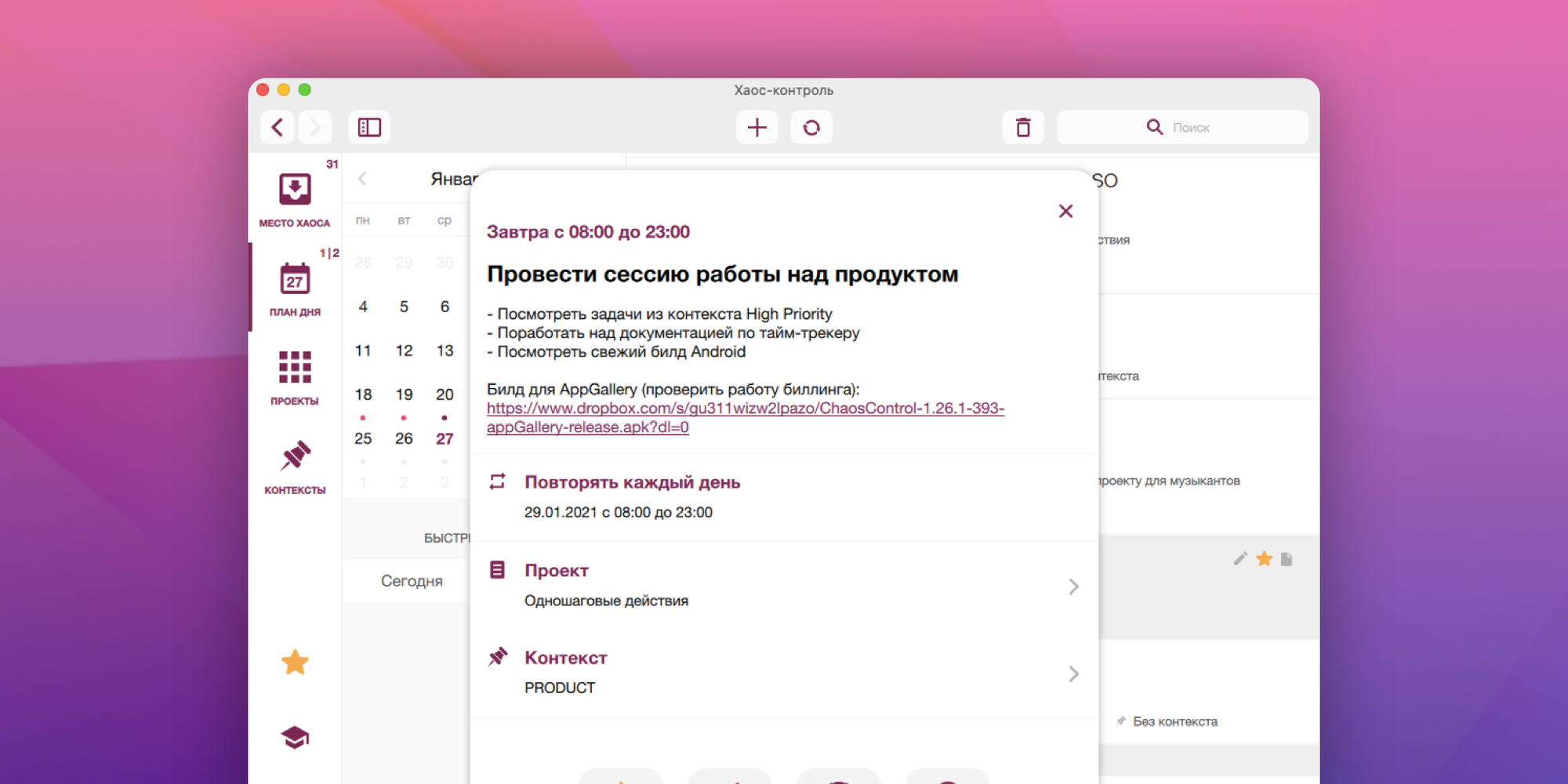Edit the highlighted task with pencil icon

pyautogui.click(x=1240, y=558)
